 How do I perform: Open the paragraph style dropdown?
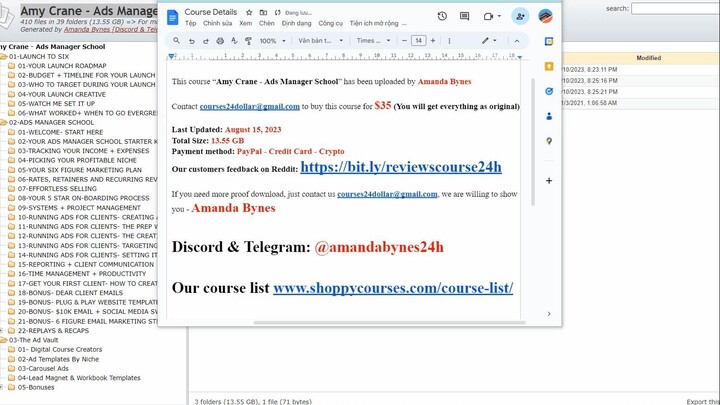[x=321, y=40]
